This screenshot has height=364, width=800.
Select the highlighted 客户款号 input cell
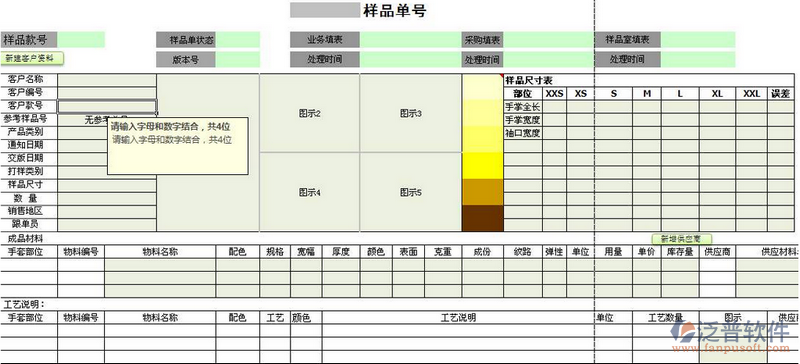point(107,106)
